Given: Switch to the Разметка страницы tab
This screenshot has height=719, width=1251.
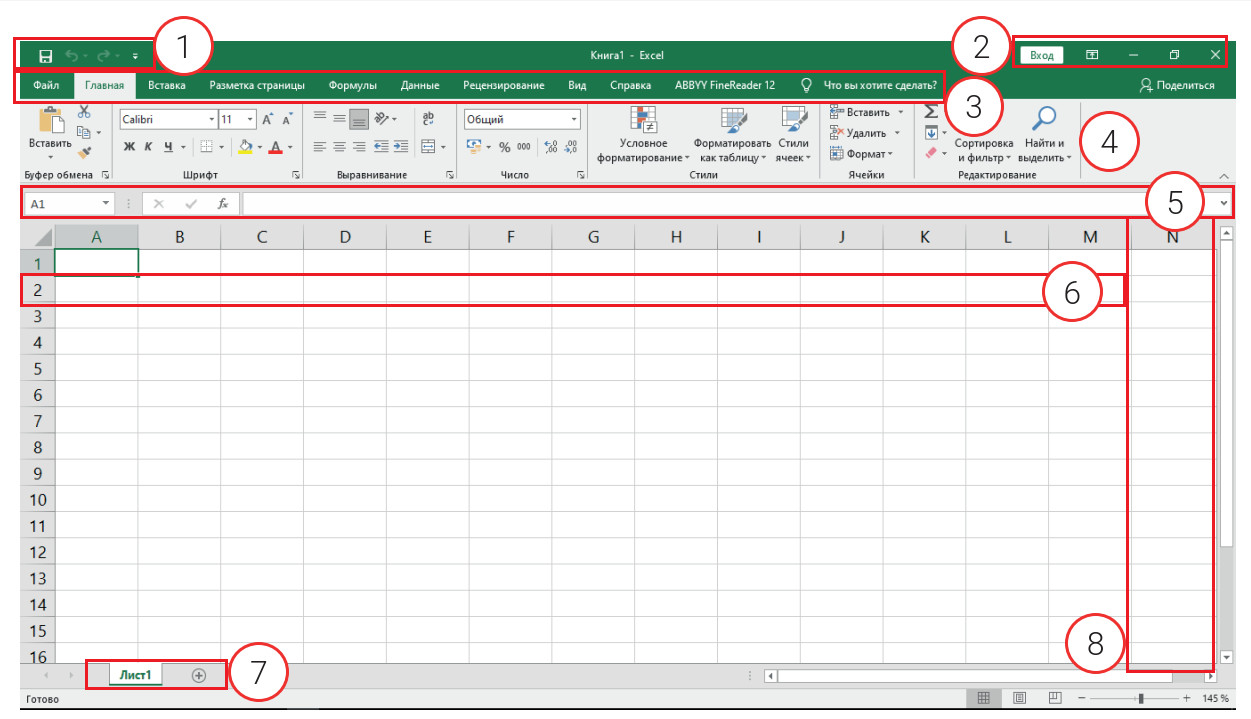Looking at the screenshot, I should [257, 85].
